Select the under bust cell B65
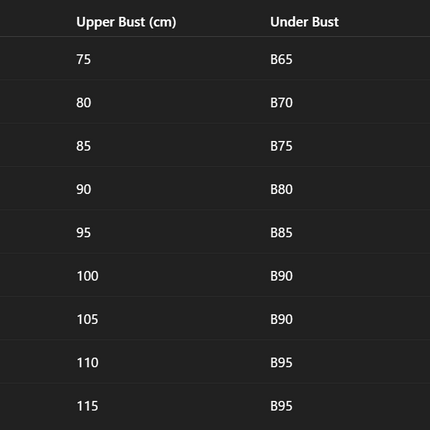Screen dimensions: 430x430 click(281, 59)
